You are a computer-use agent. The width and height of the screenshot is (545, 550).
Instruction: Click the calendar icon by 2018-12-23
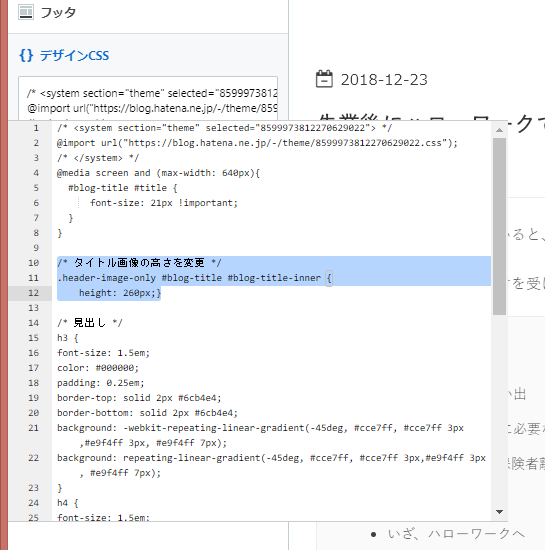click(x=324, y=79)
